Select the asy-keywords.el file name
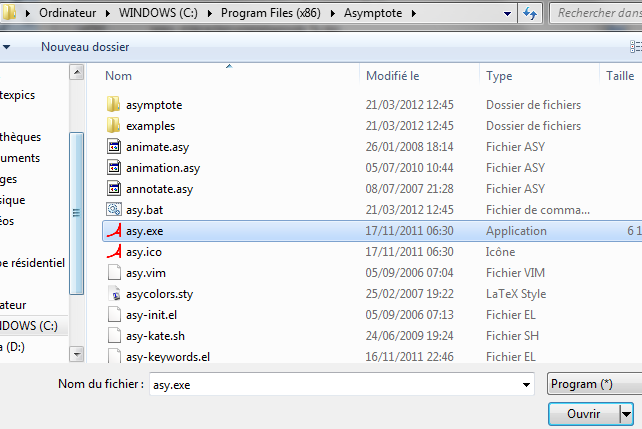The height and width of the screenshot is (429, 642). [168, 357]
